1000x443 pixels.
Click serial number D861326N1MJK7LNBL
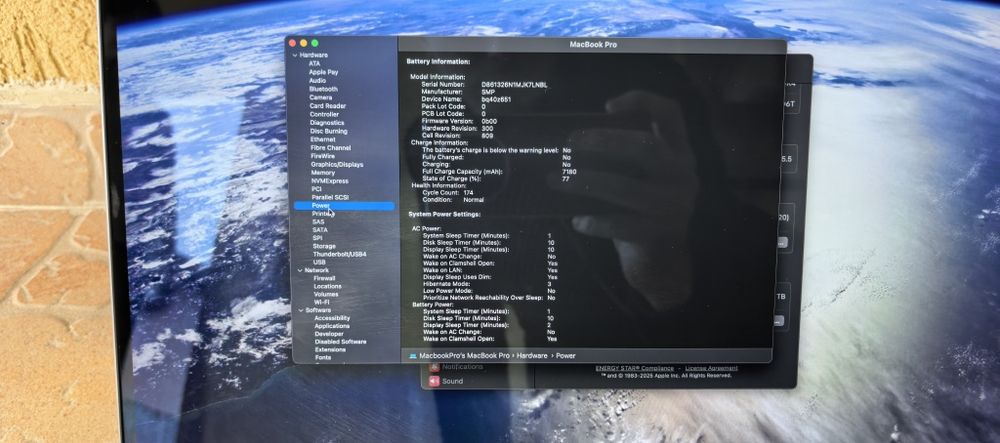(x=515, y=85)
